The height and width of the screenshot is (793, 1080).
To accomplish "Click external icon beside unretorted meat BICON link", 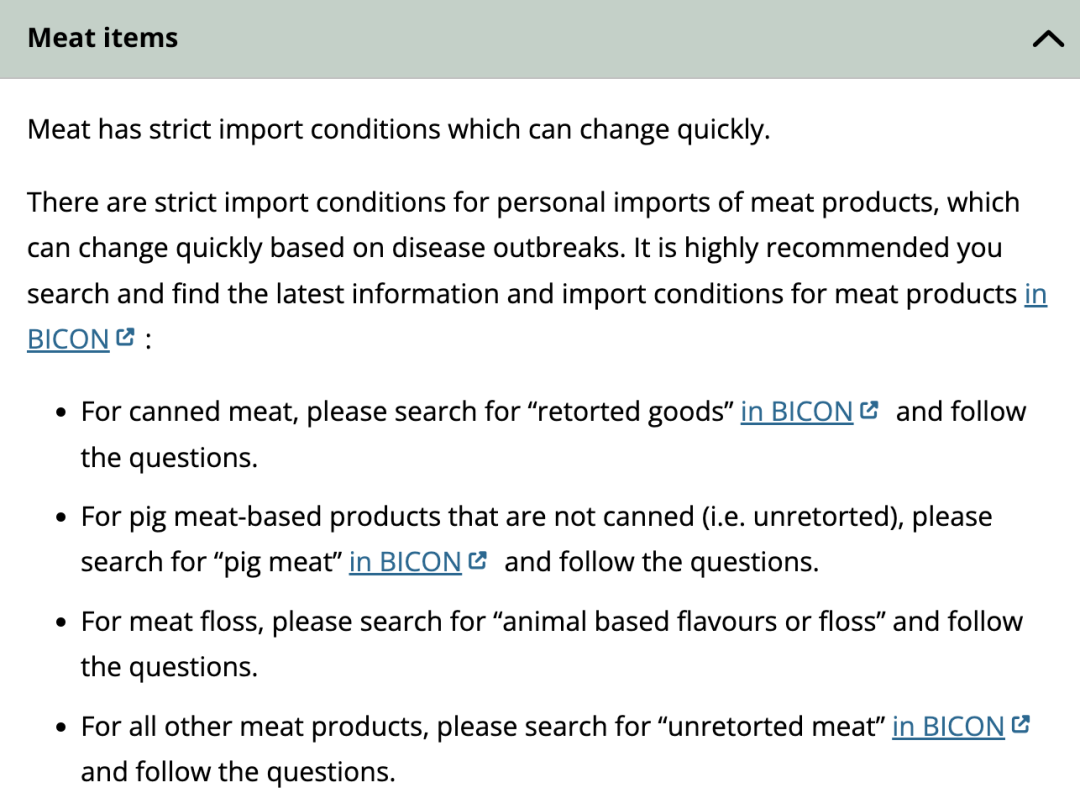I will click(x=1020, y=725).
